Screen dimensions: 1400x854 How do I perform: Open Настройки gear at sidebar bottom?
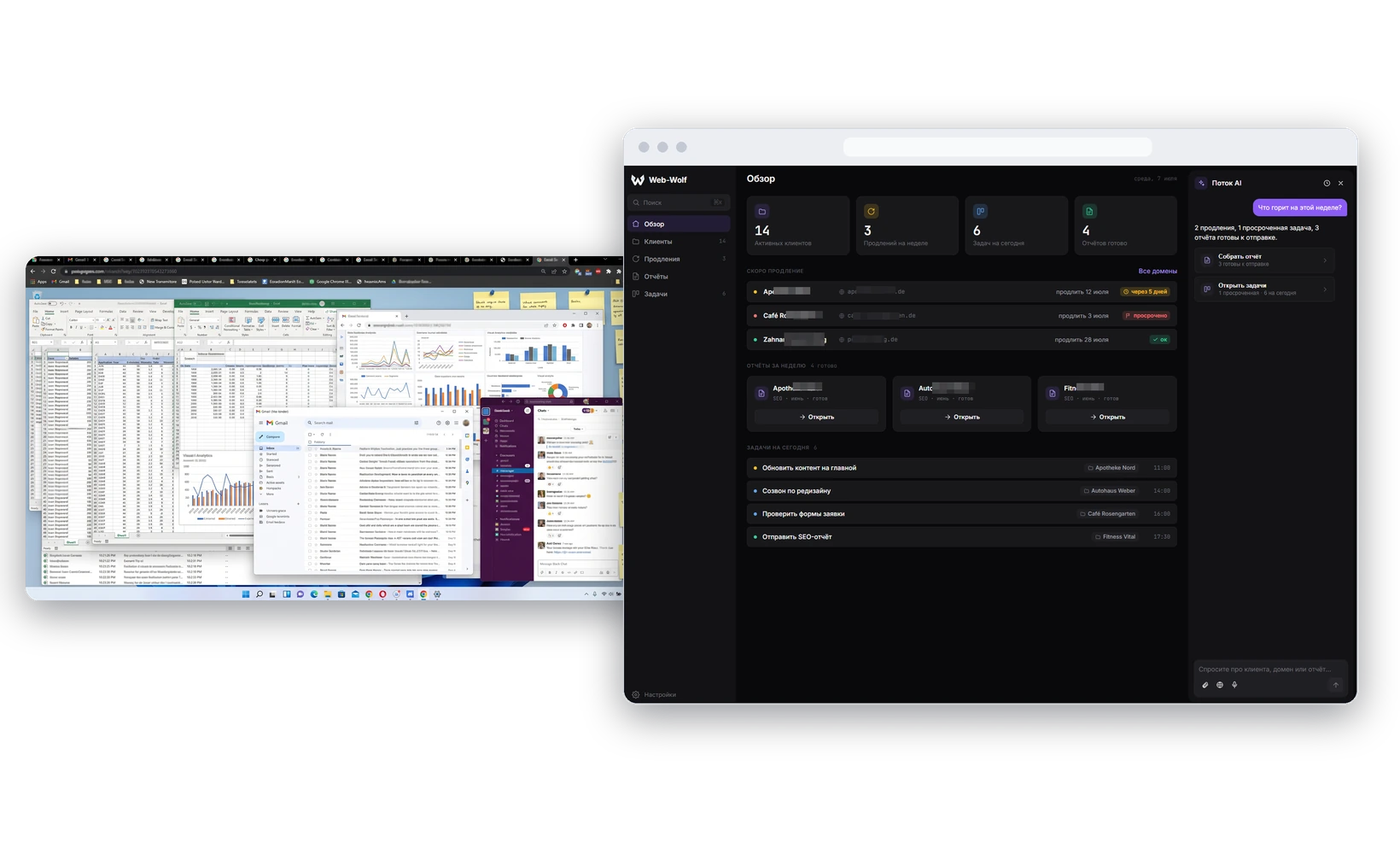coord(636,694)
